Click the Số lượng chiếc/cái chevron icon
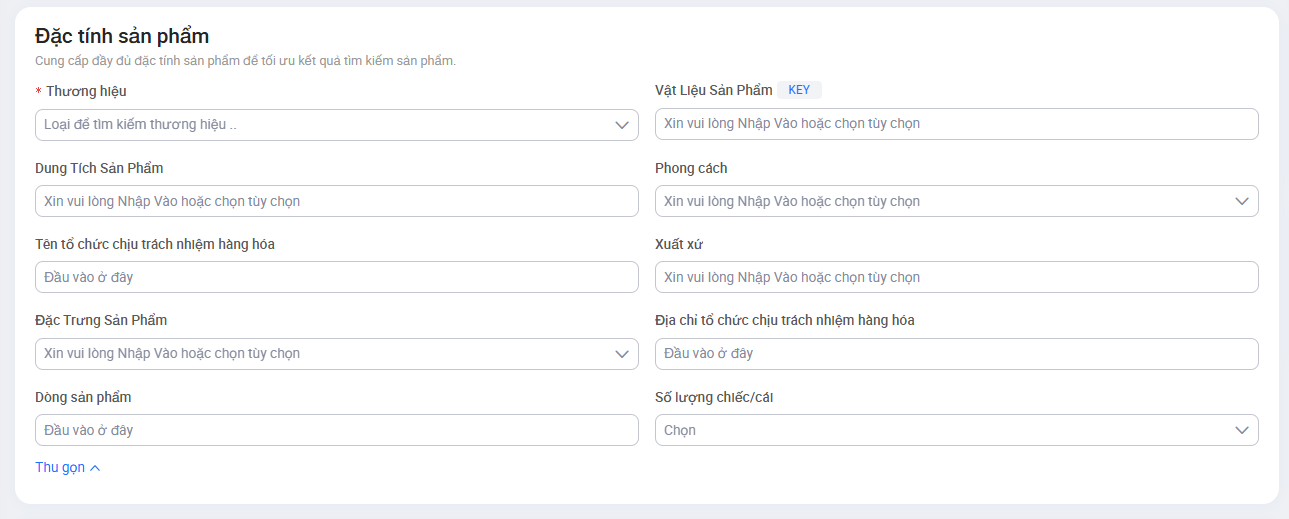Screen dimensions: 1289x519 1242,430
